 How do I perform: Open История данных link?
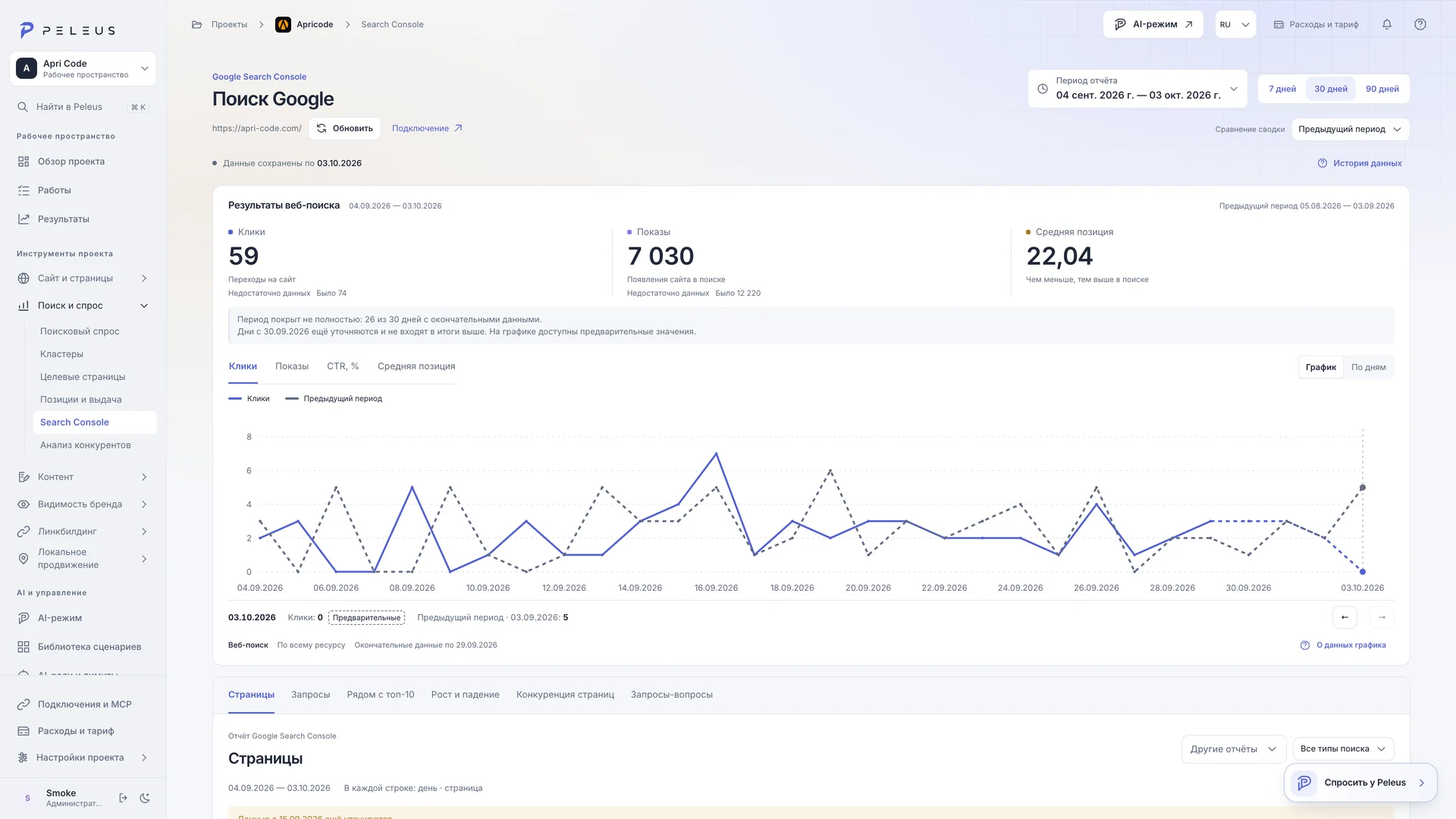click(1360, 163)
